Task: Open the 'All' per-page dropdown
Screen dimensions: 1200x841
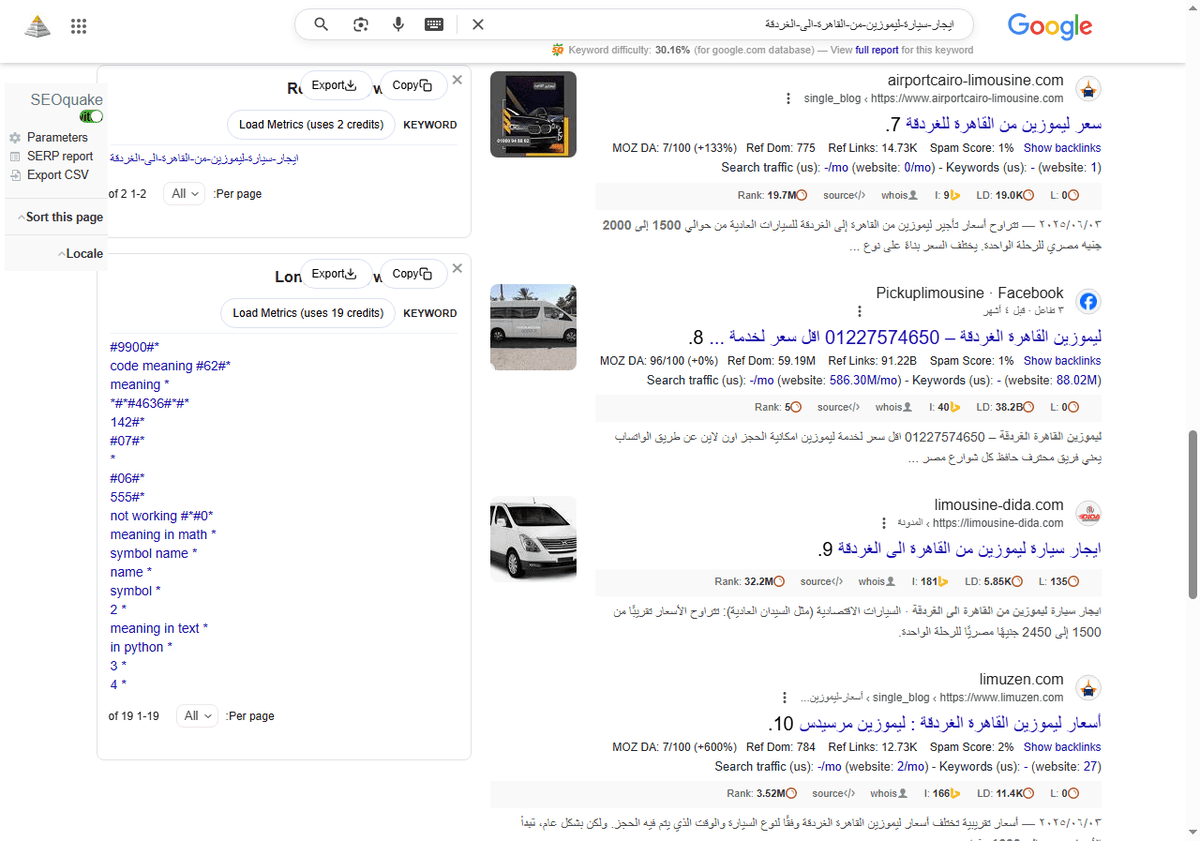Action: (x=184, y=193)
